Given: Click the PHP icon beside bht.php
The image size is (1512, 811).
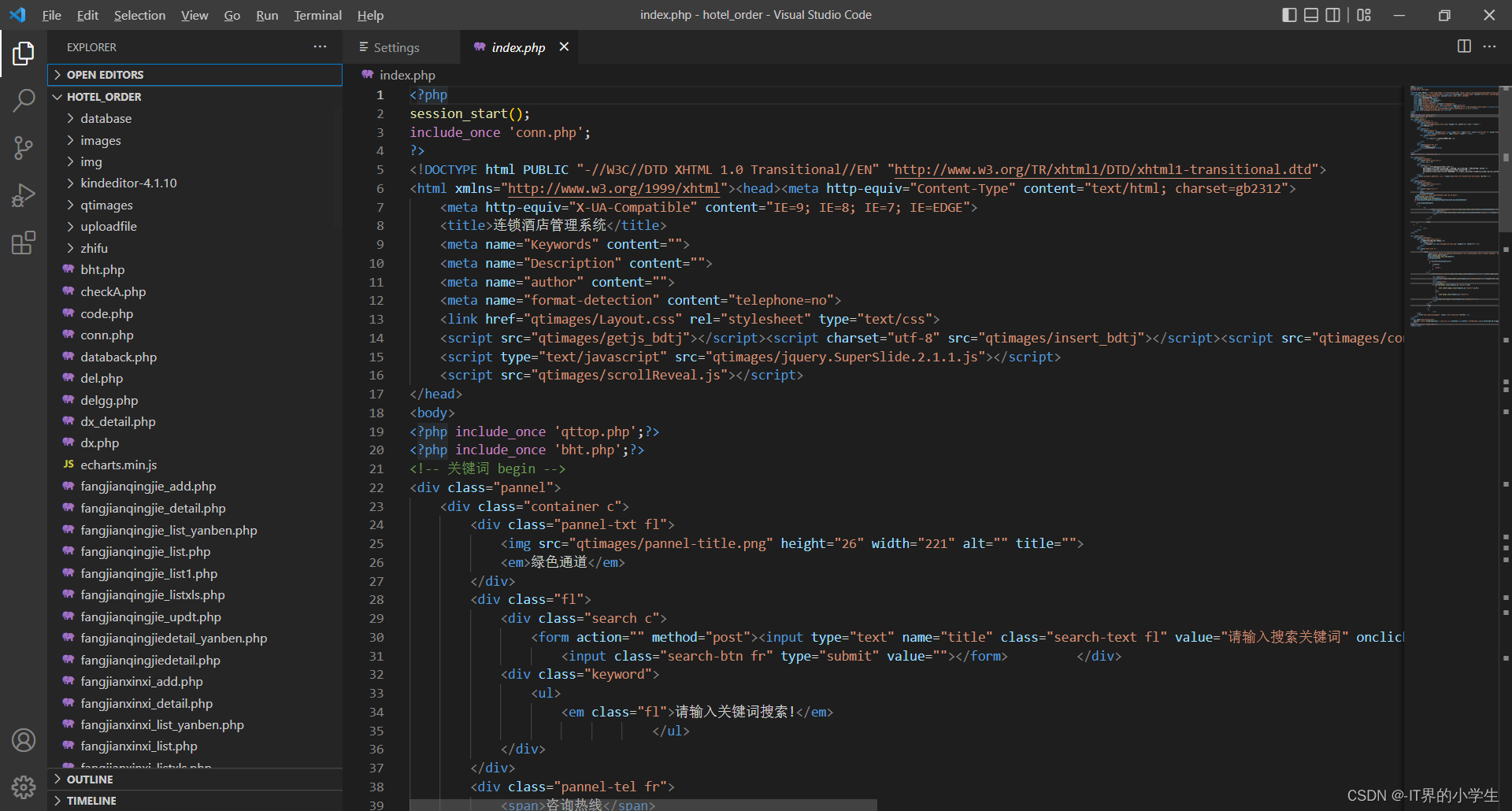Looking at the screenshot, I should pos(69,269).
